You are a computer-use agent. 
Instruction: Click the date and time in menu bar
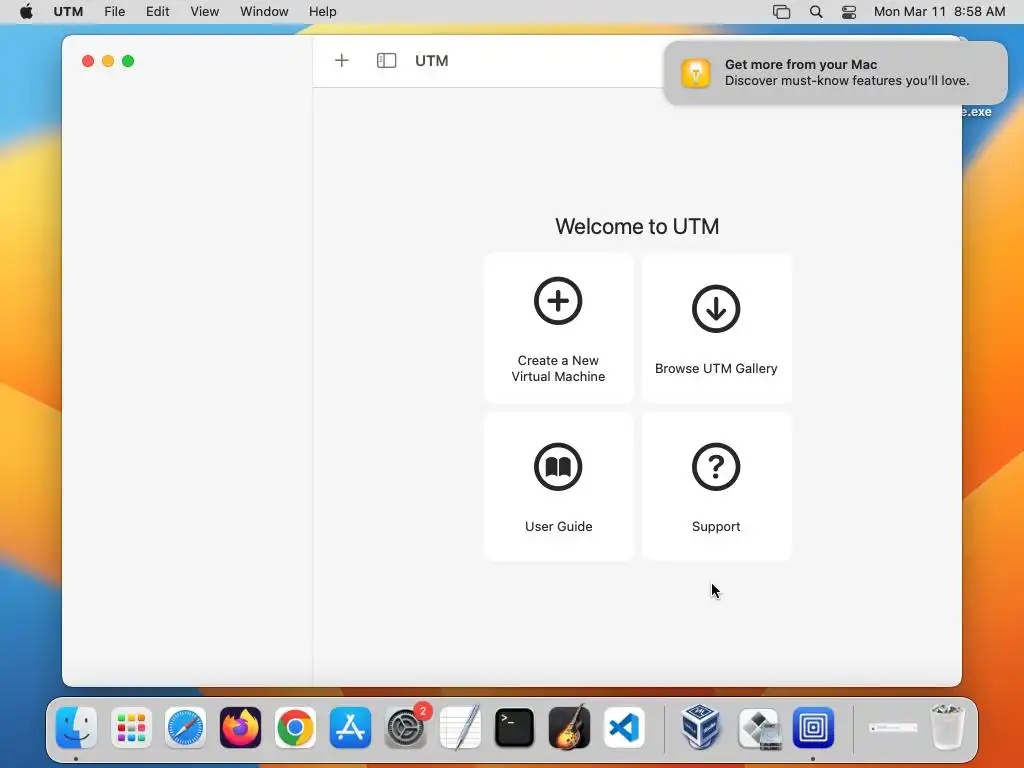coord(939,12)
